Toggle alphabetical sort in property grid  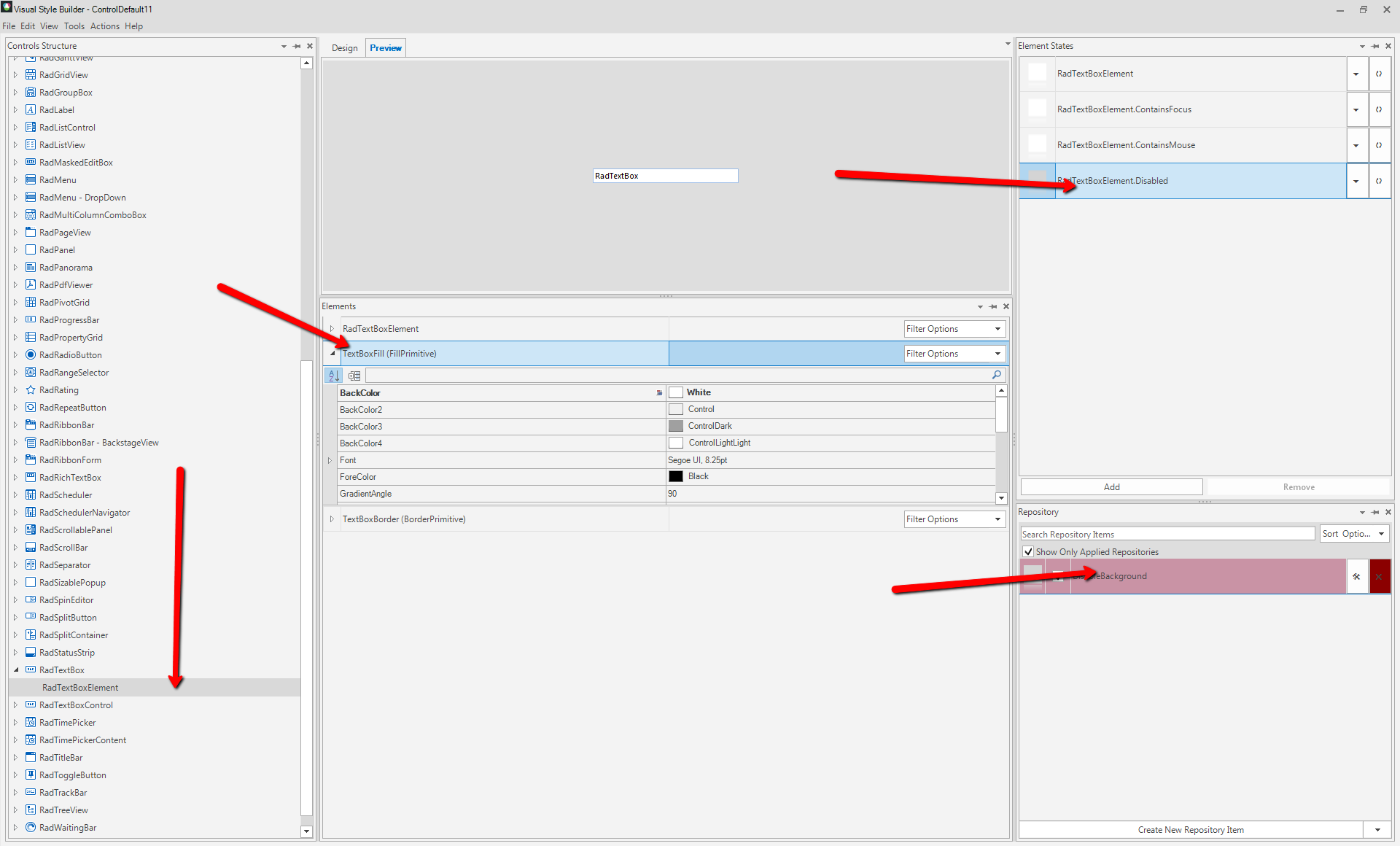333,376
